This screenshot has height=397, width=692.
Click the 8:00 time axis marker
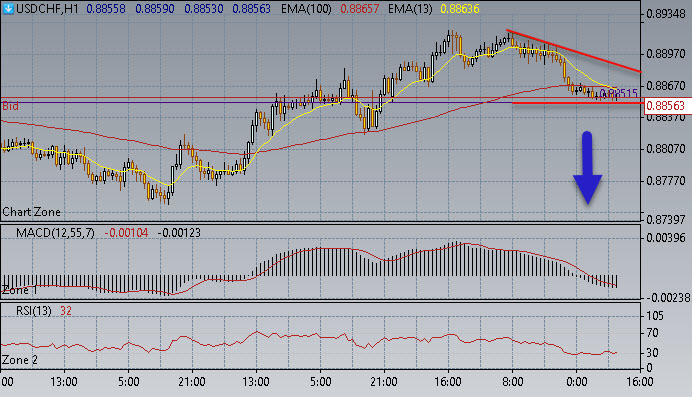(512, 382)
